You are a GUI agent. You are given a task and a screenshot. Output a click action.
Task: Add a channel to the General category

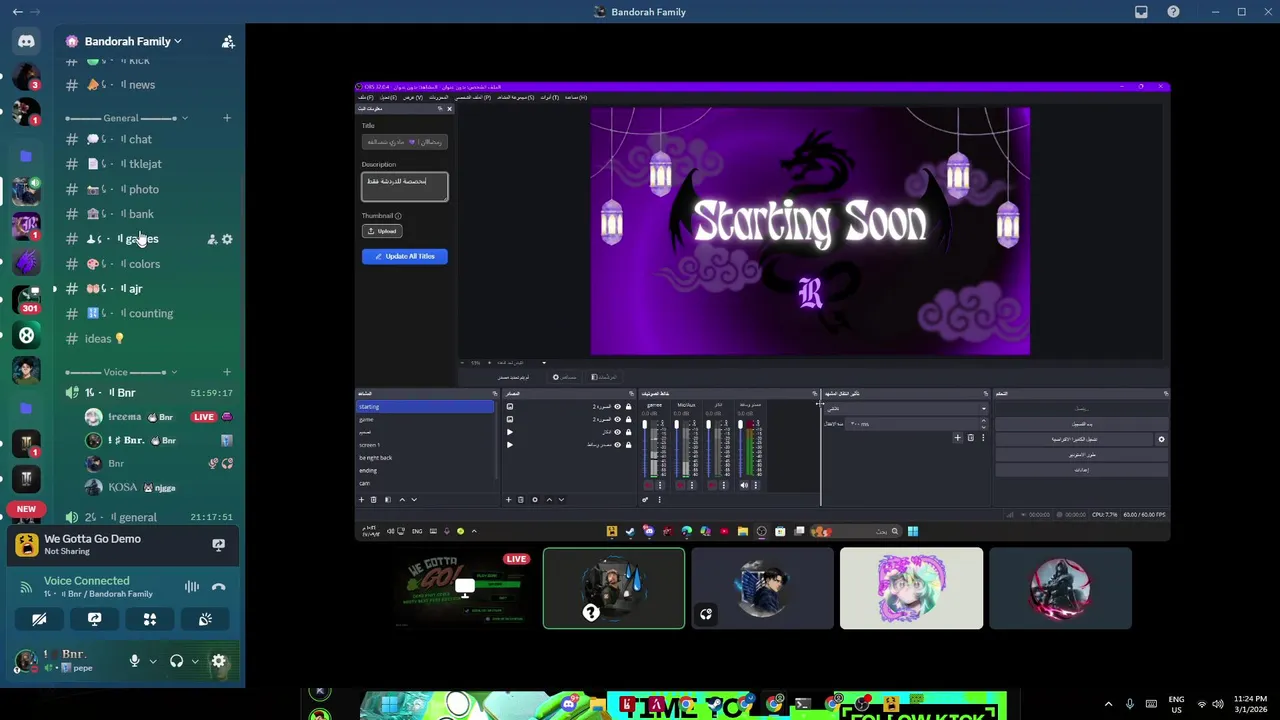(x=227, y=118)
